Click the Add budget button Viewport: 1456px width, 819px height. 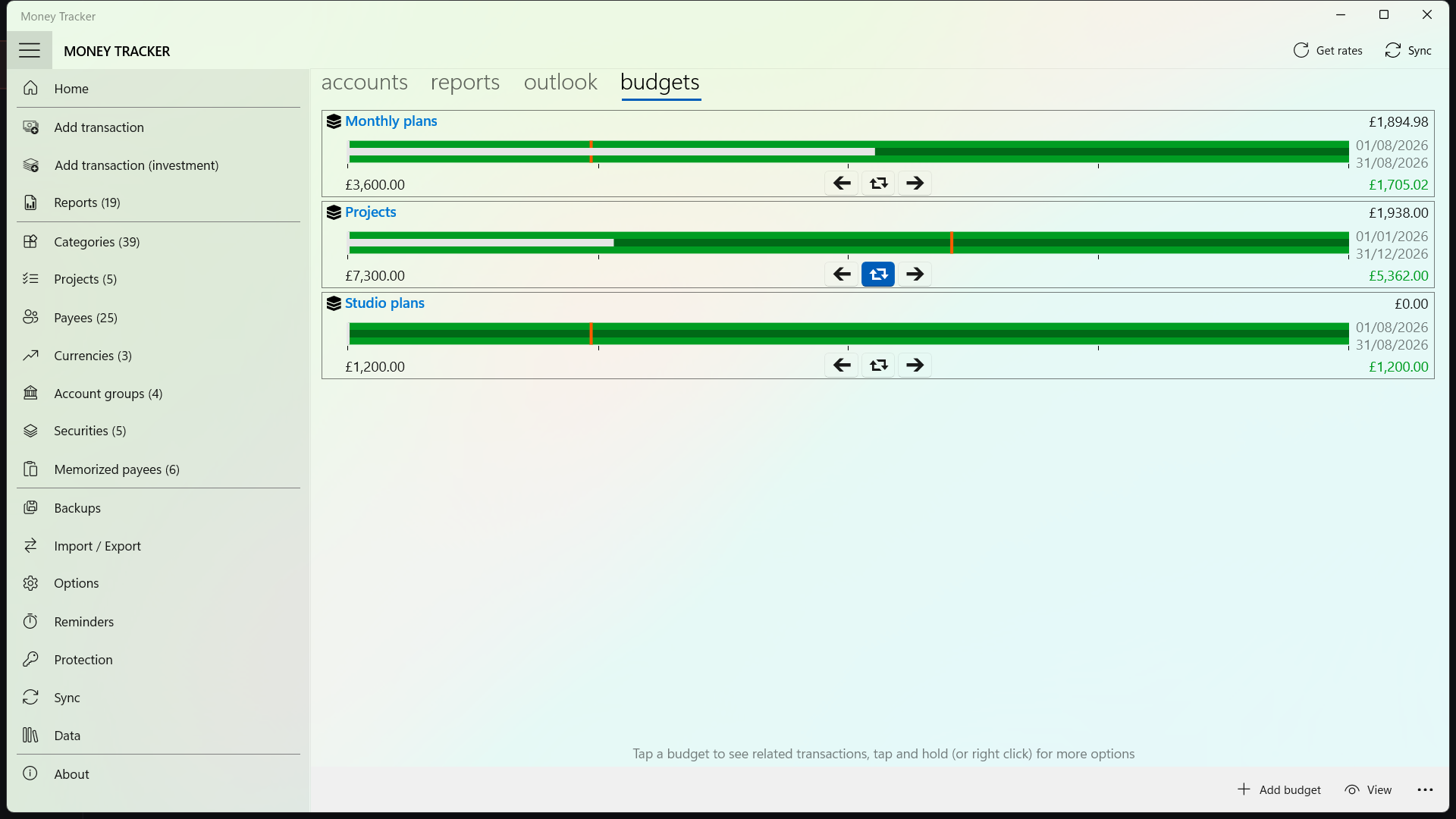(1279, 790)
